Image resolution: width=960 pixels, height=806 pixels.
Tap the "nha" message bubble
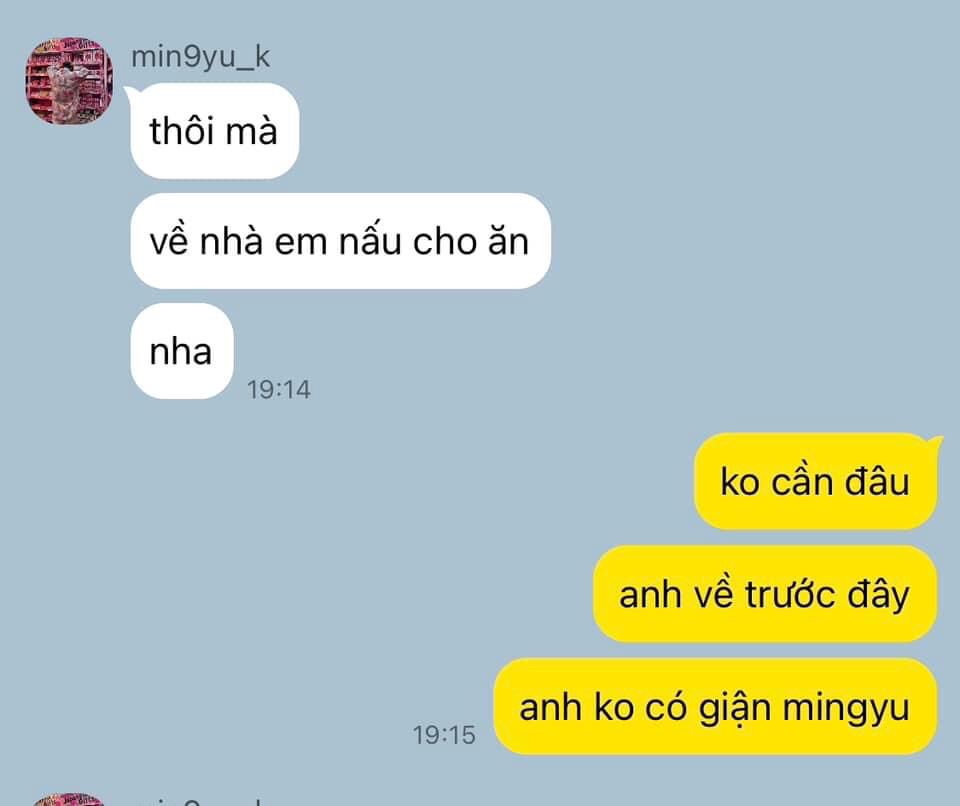click(182, 351)
